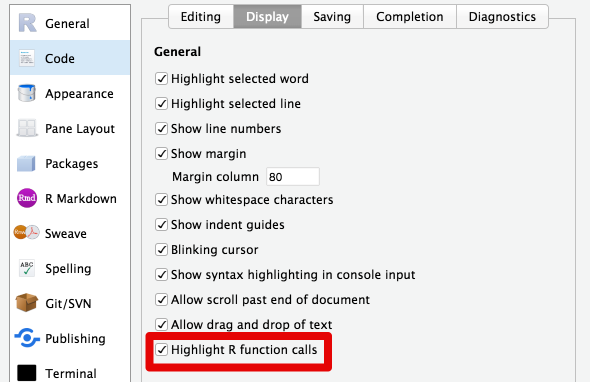Click the Code section document icon

(x=27, y=58)
